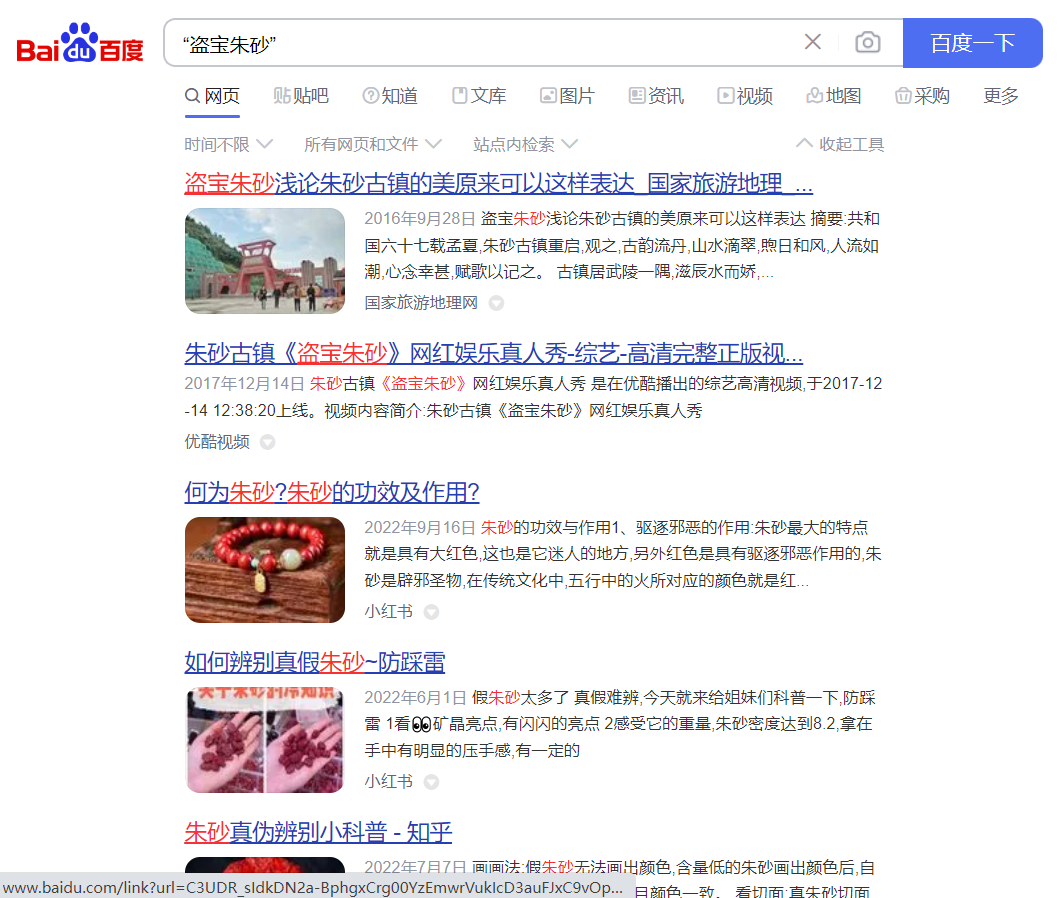Screen dimensions: 1059x898
Task: Go to 地图 map tab
Action: click(x=834, y=96)
